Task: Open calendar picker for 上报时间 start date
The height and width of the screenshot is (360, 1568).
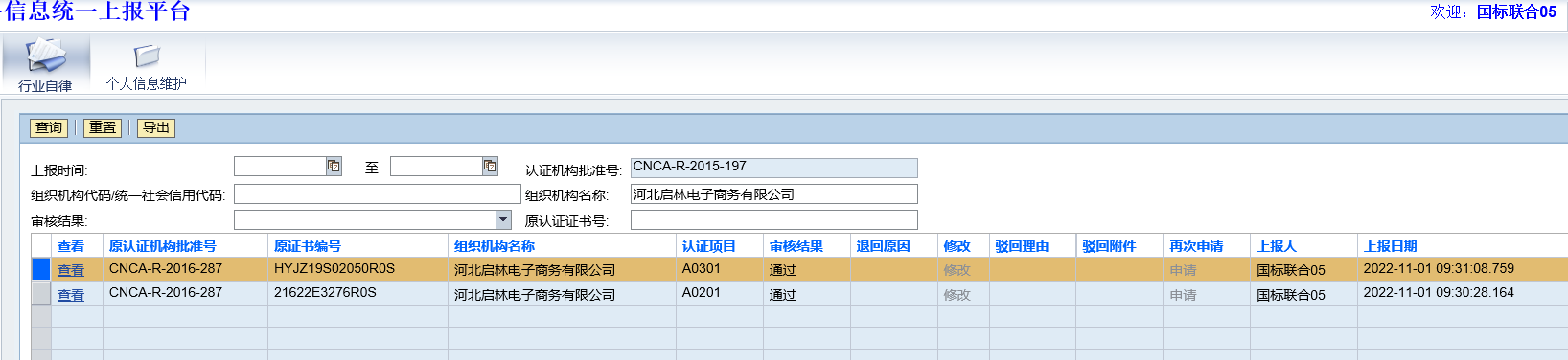Action: (334, 166)
